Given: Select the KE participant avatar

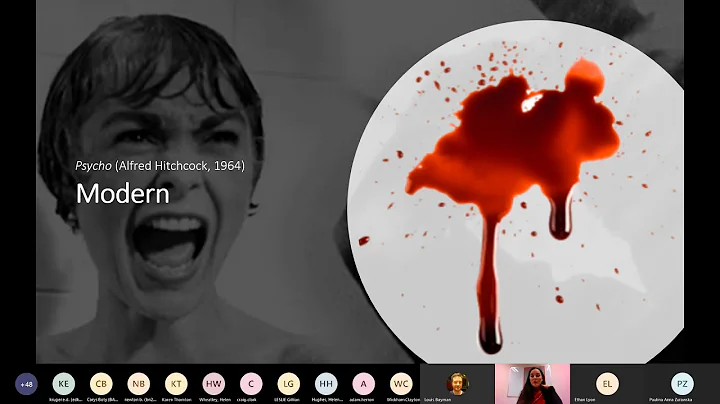Looking at the screenshot, I should pos(64,384).
